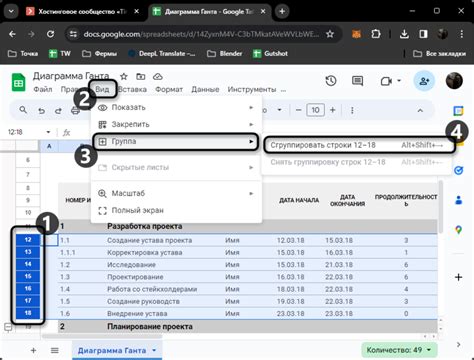
Task: Open cell name box dropdown arrow
Action: click(x=48, y=132)
